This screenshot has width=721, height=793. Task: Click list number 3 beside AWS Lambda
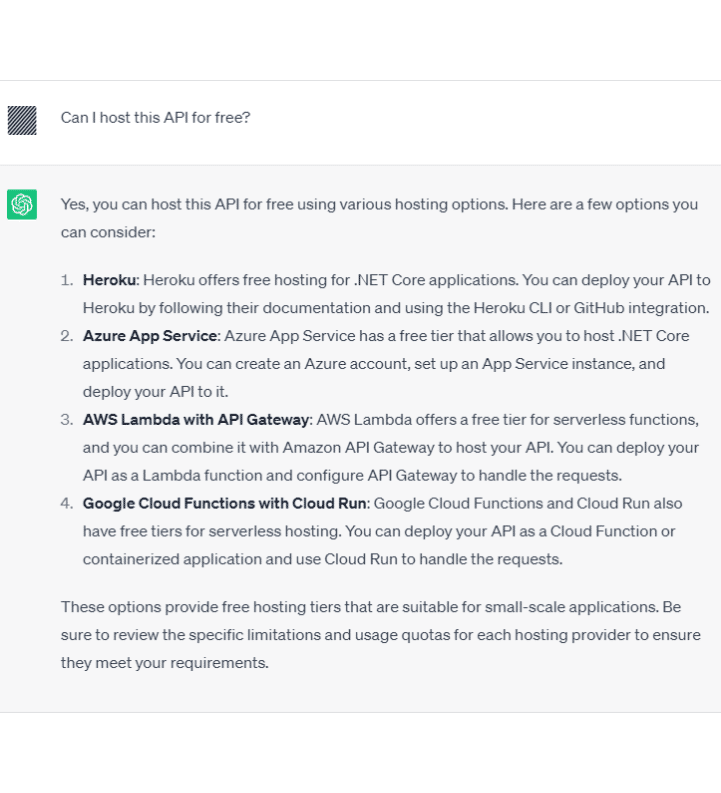(67, 420)
